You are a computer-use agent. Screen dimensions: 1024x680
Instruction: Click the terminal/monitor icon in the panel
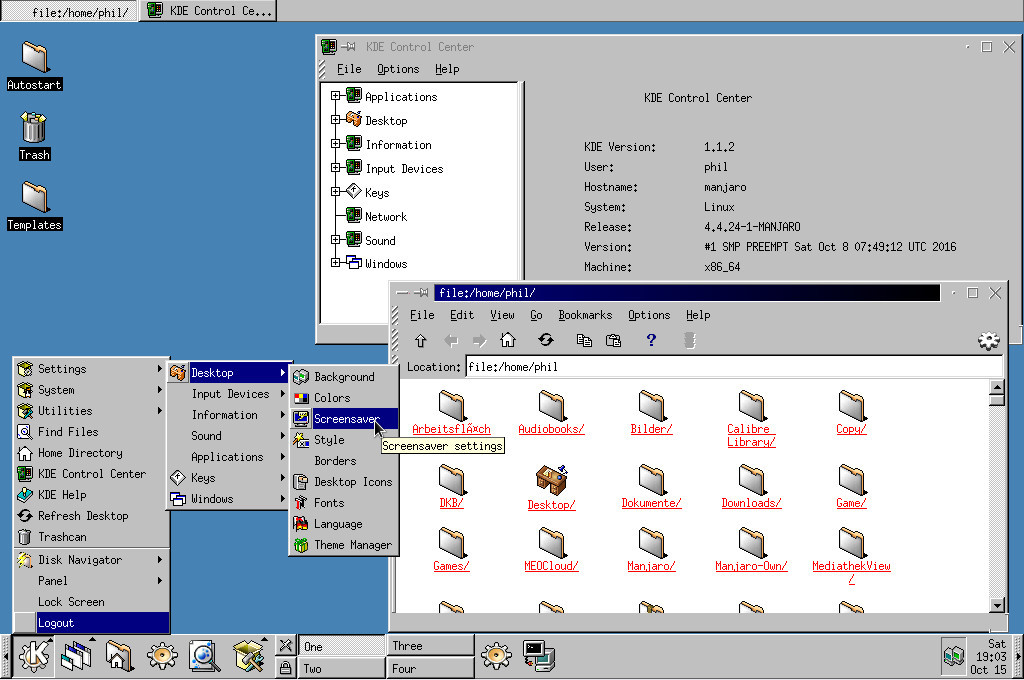[x=539, y=656]
